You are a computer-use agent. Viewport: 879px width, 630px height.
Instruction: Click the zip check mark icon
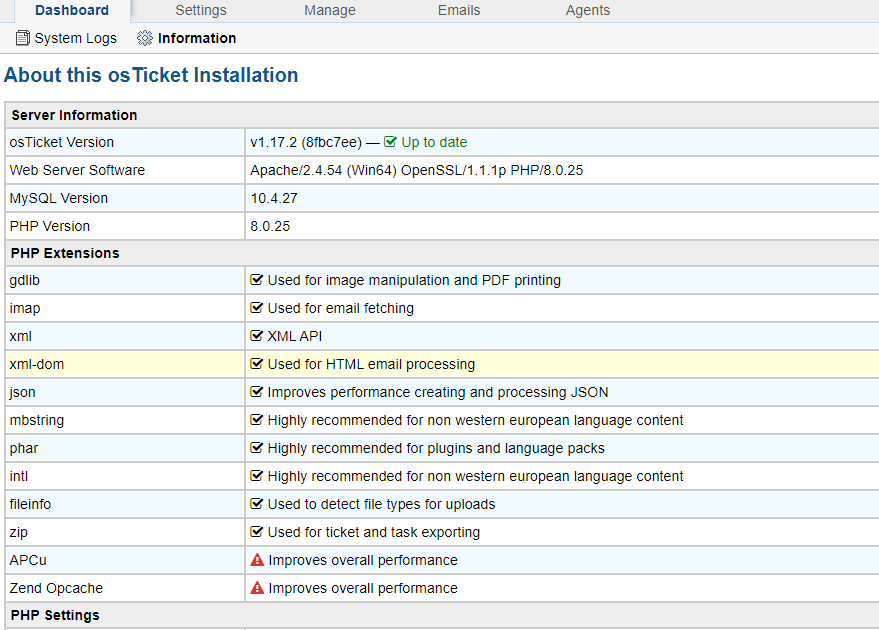[257, 532]
